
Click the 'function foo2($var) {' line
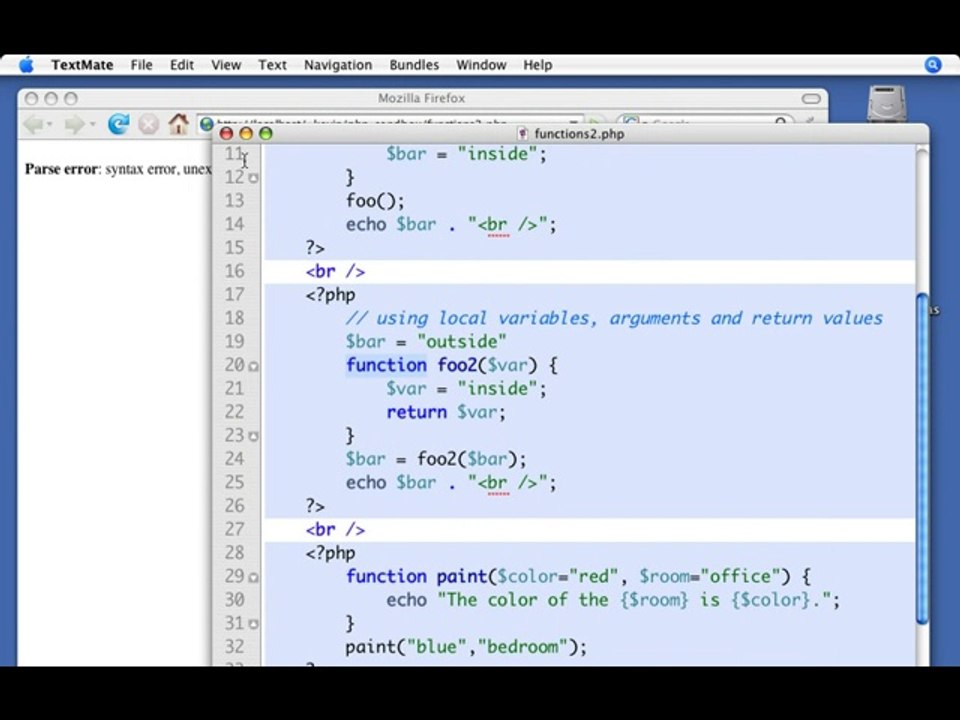(452, 366)
